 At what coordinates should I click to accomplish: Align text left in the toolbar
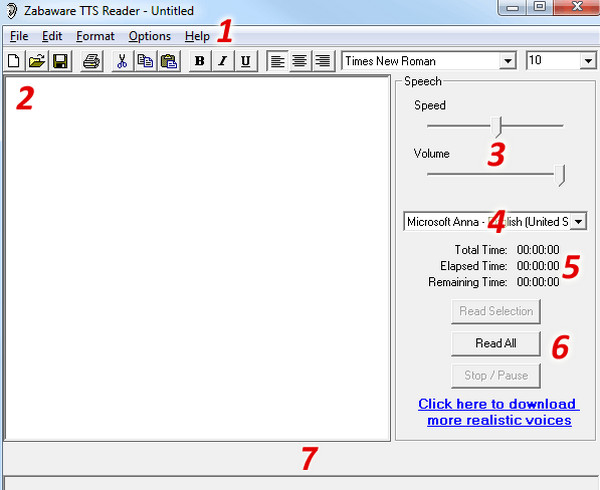(277, 61)
